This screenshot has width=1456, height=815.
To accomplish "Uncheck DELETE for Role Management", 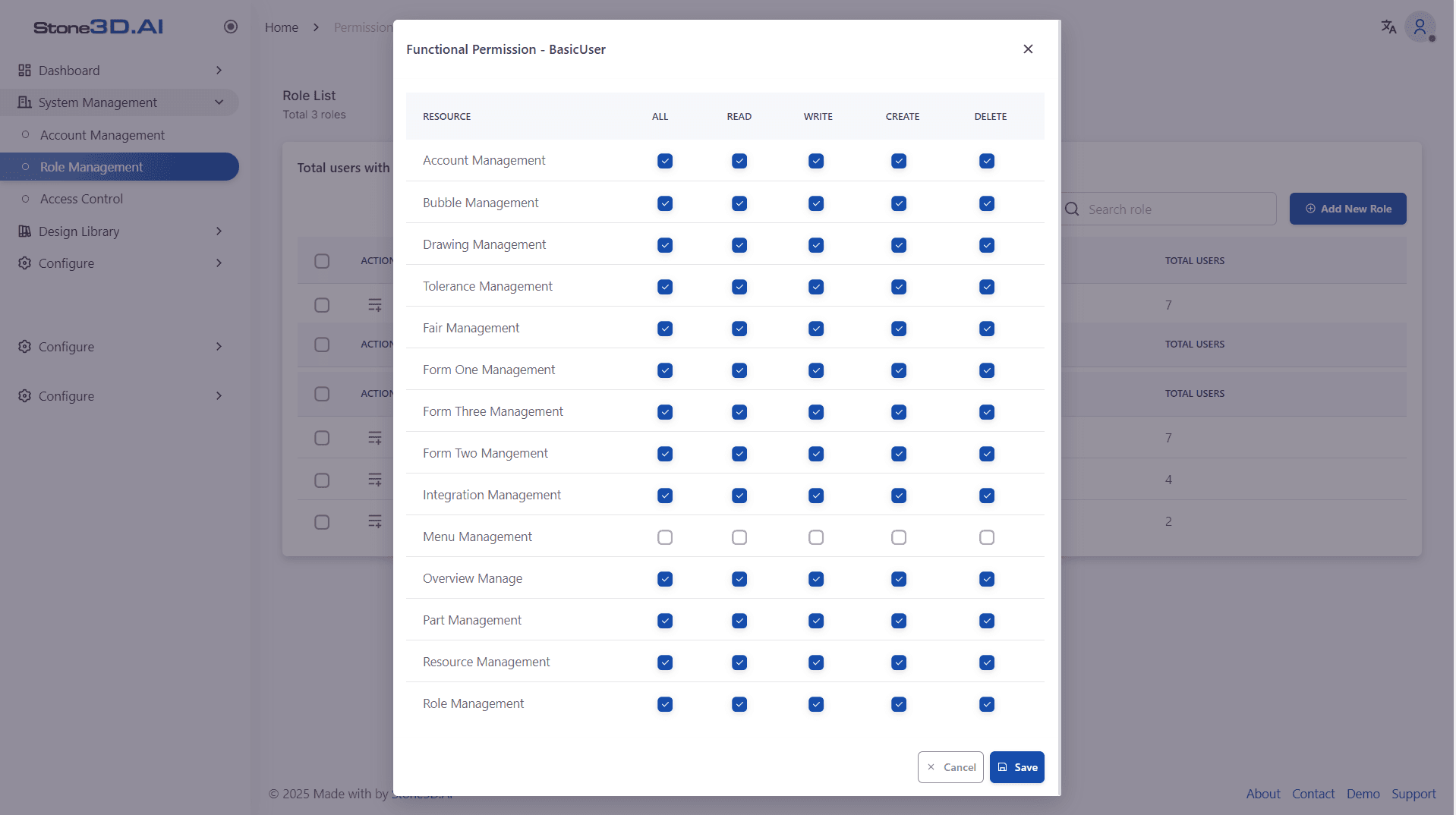I will coord(987,704).
